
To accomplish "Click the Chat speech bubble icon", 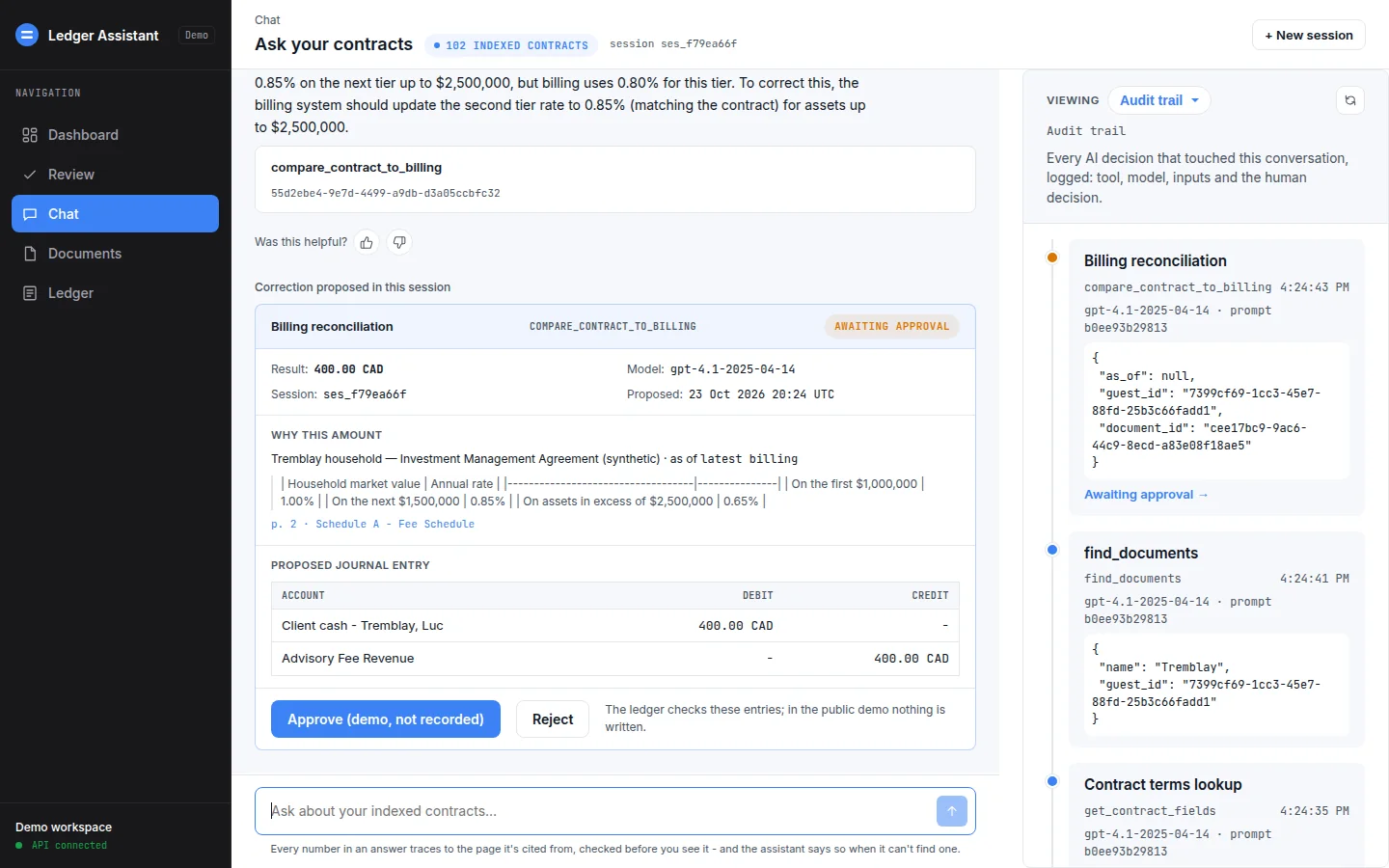I will click(30, 214).
